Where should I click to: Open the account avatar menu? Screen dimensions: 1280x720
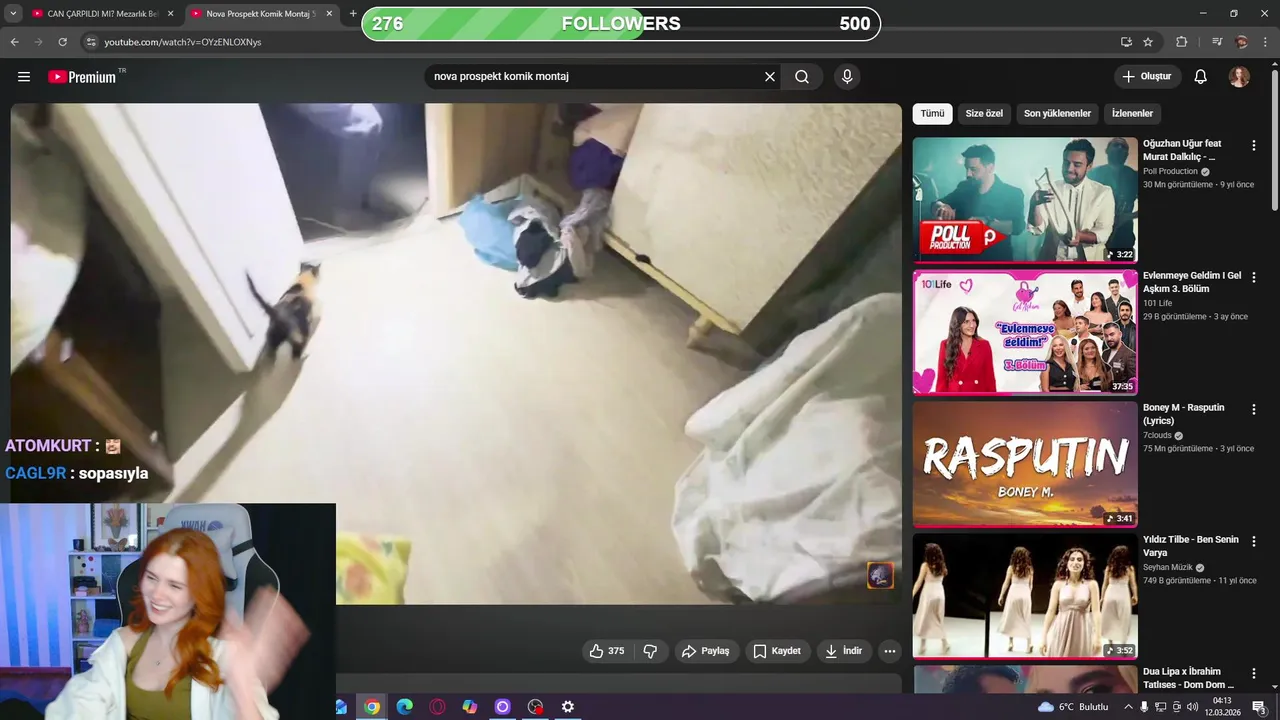pos(1239,77)
